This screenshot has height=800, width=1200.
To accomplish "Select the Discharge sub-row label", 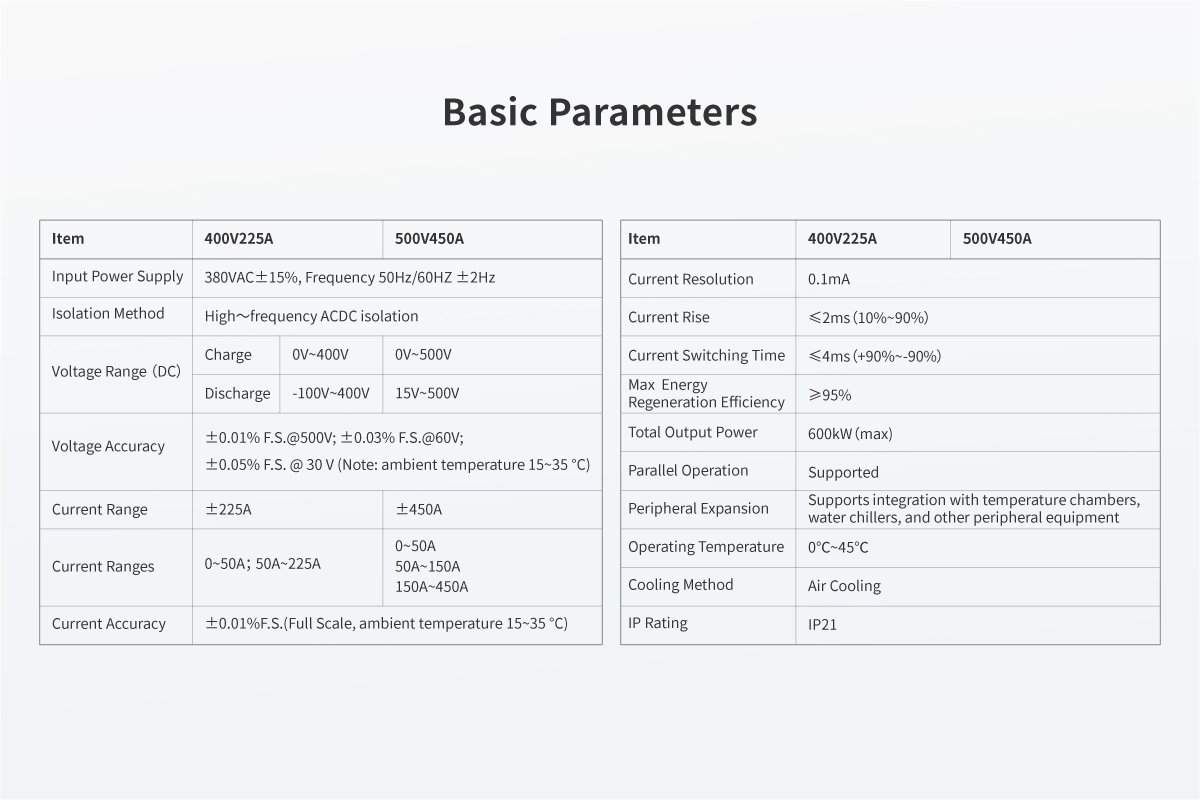I will pyautogui.click(x=237, y=393).
